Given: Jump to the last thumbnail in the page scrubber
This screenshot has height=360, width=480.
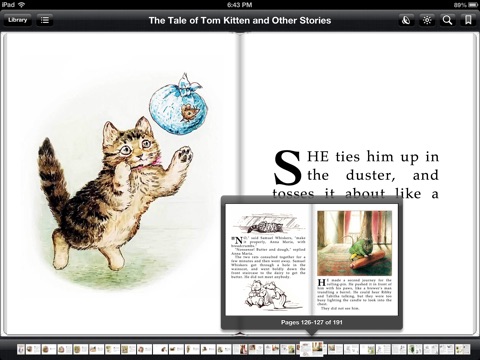Looking at the screenshot, I should 462,349.
